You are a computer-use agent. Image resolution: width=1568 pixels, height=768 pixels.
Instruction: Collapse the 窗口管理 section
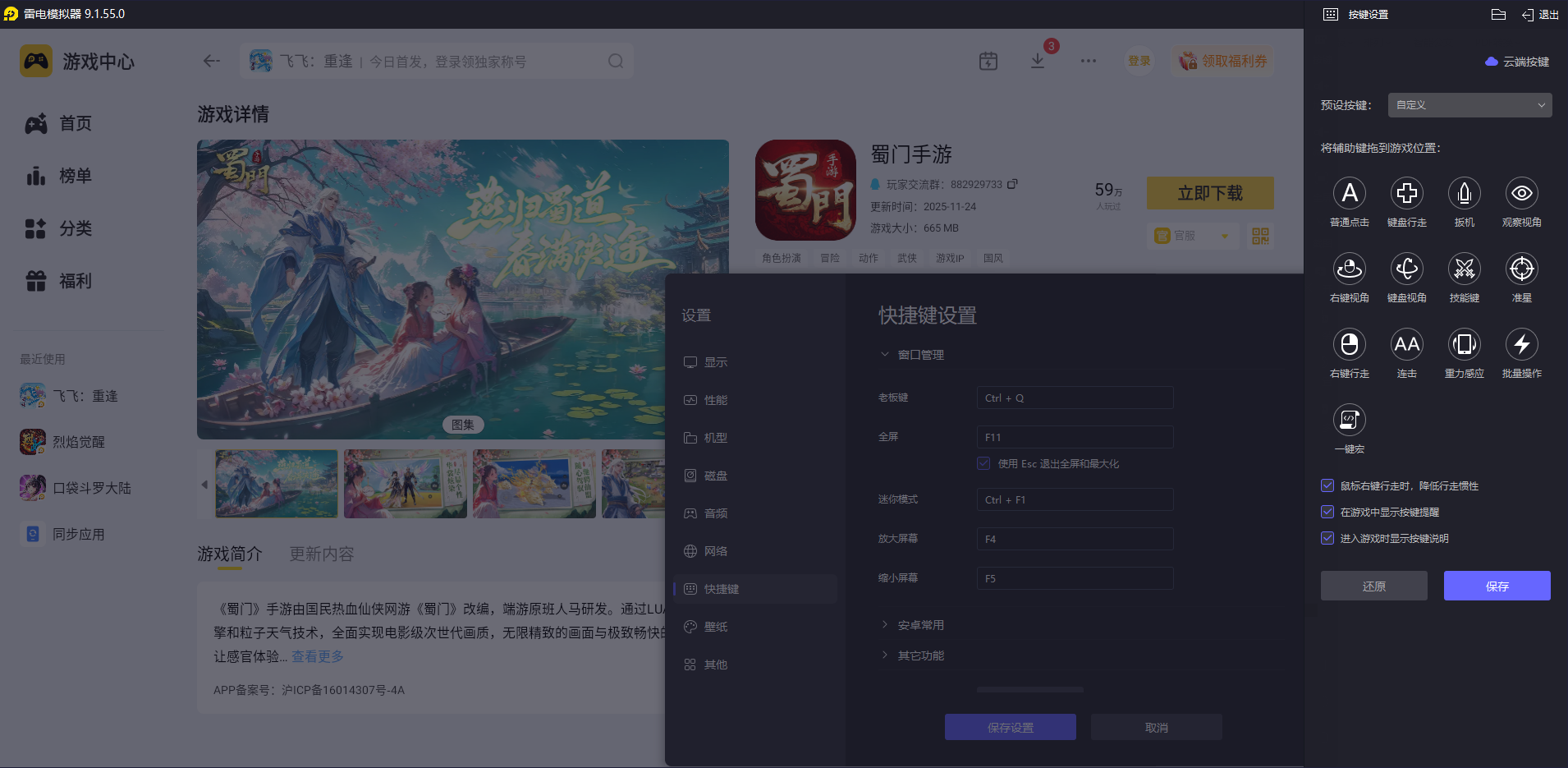[911, 354]
